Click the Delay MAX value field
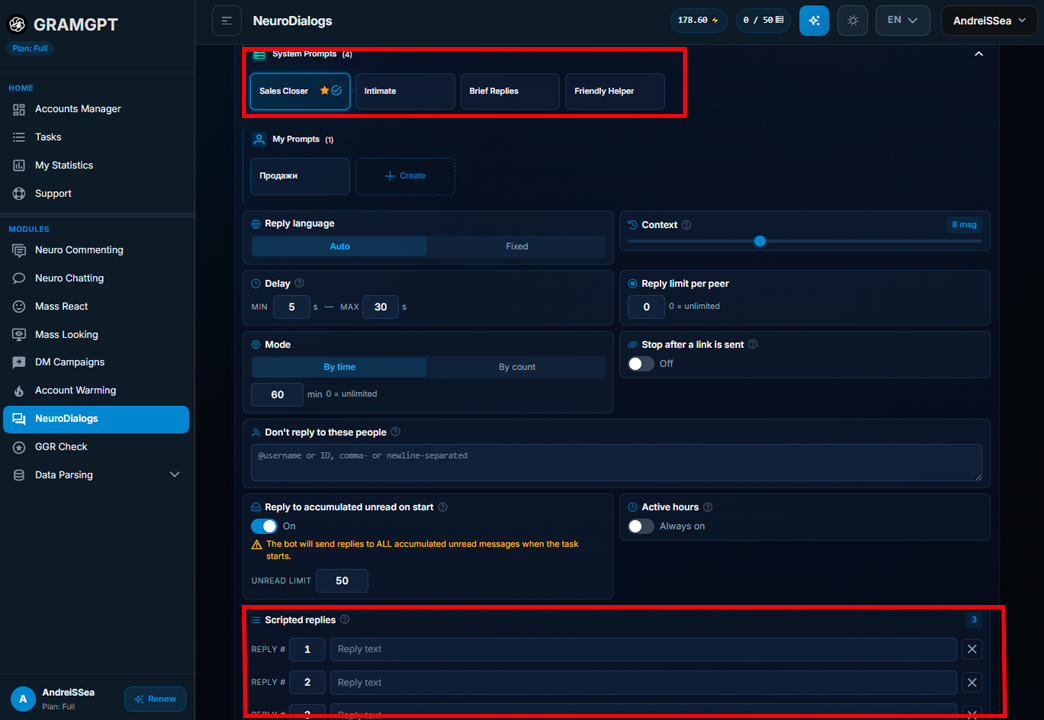Image resolution: width=1044 pixels, height=720 pixels. coord(380,307)
